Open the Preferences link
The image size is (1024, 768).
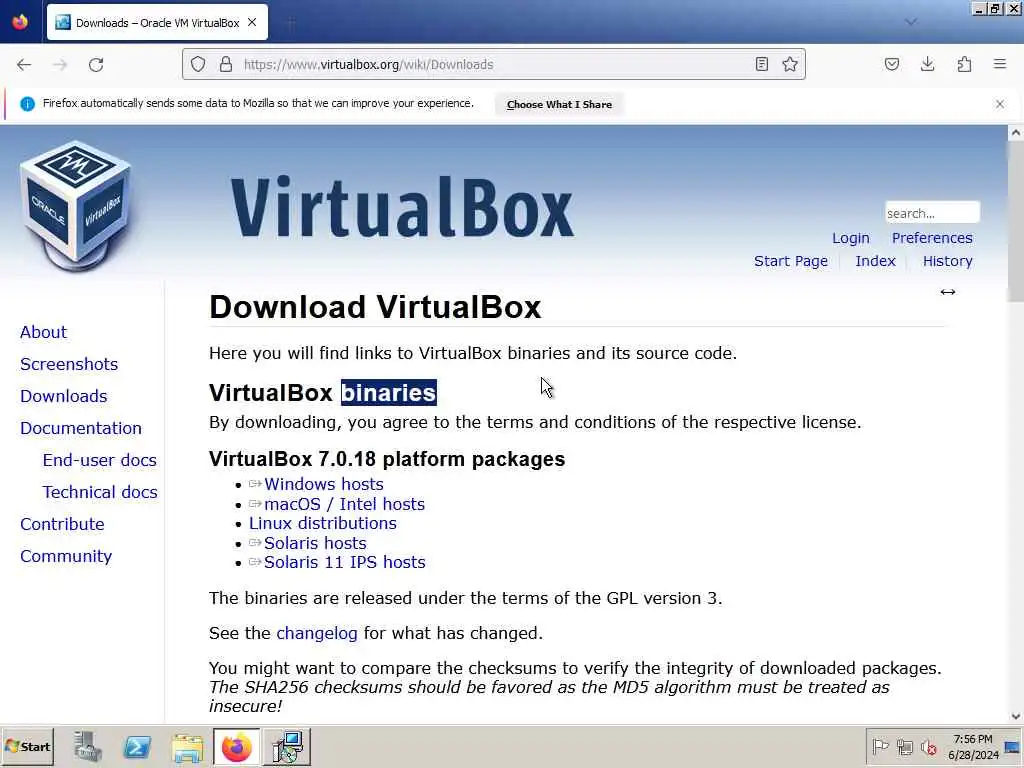click(932, 238)
